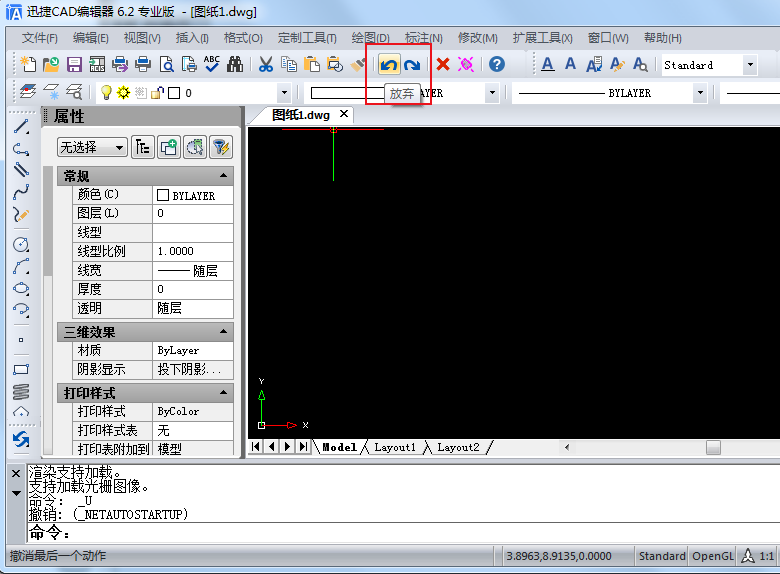Switch to the Layout1 tab
This screenshot has height=574, width=780.
click(395, 447)
